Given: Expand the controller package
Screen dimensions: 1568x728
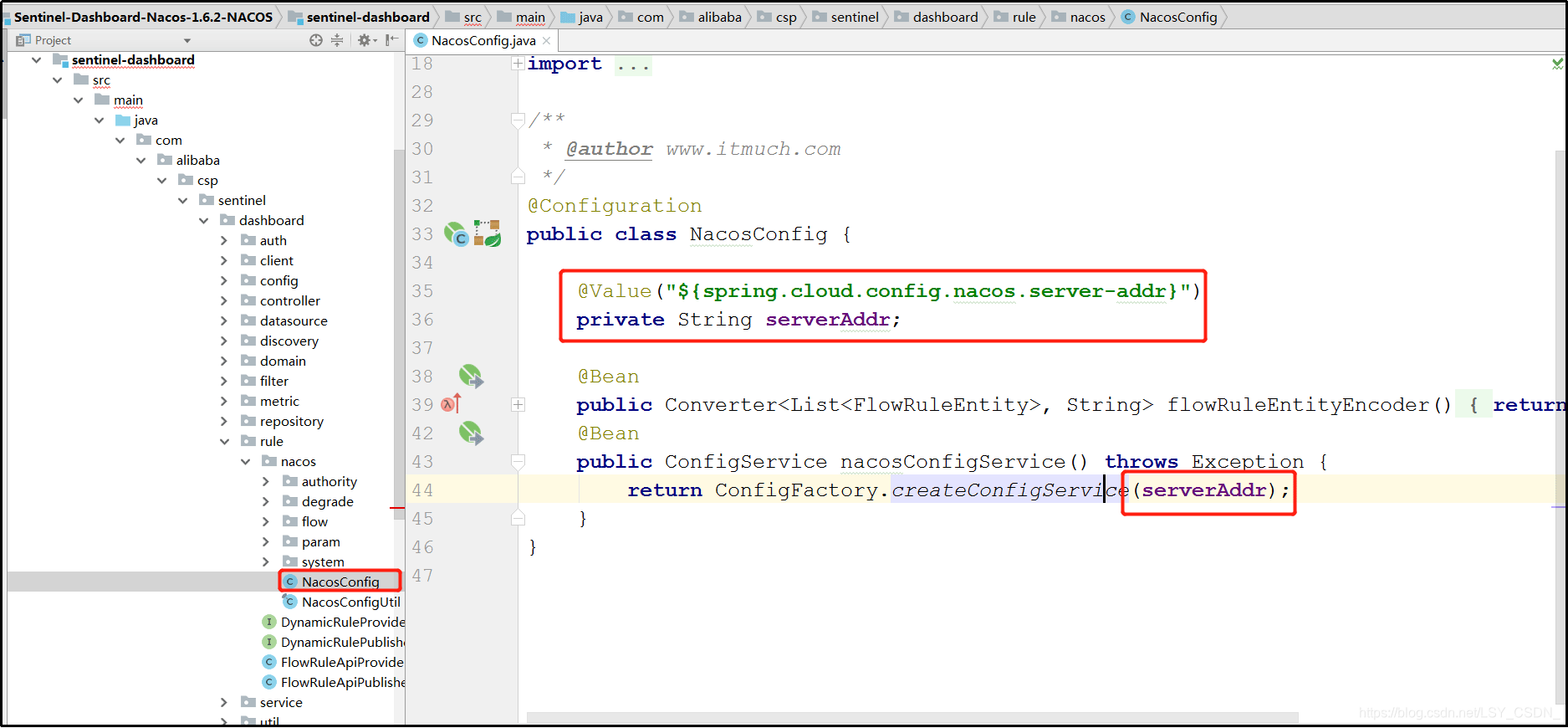Looking at the screenshot, I should pos(224,301).
